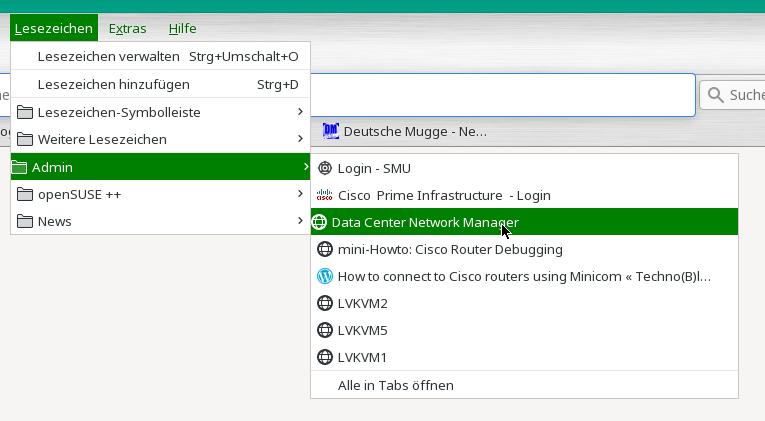765x421 pixels.
Task: Open the Hilfe menu
Action: point(182,28)
